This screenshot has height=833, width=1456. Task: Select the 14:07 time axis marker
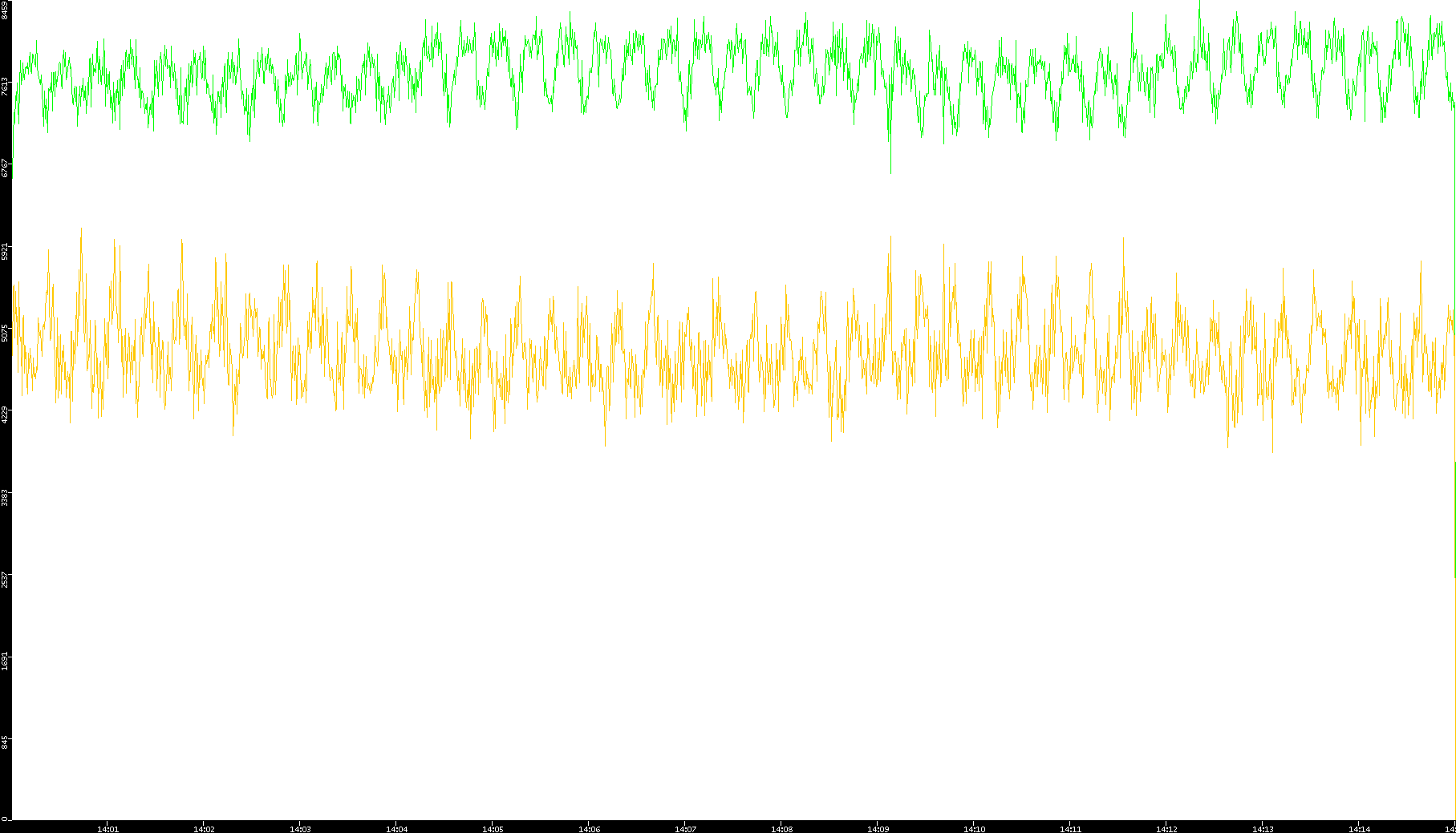(x=685, y=829)
